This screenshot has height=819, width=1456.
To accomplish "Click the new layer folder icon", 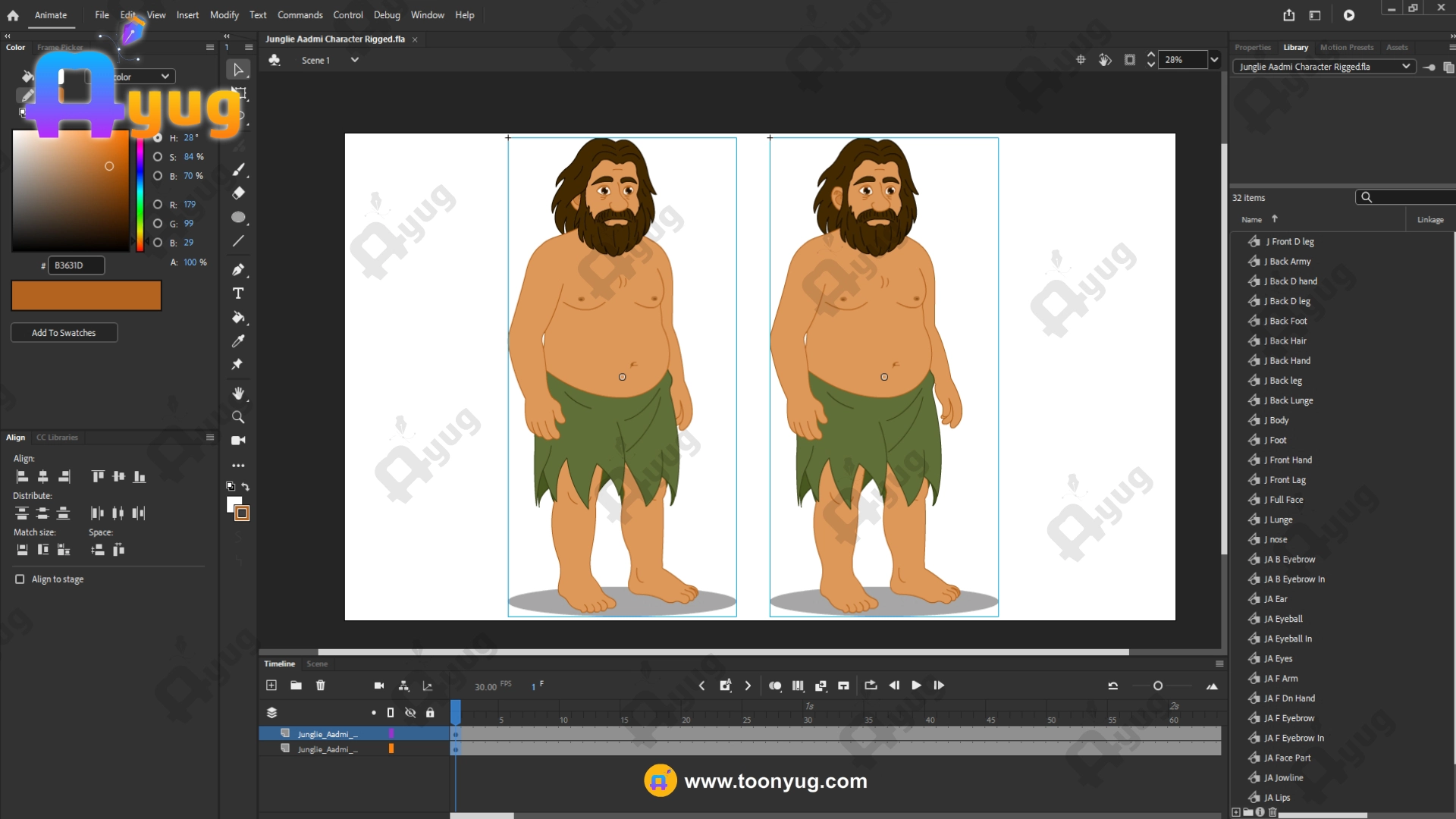I will pos(296,686).
